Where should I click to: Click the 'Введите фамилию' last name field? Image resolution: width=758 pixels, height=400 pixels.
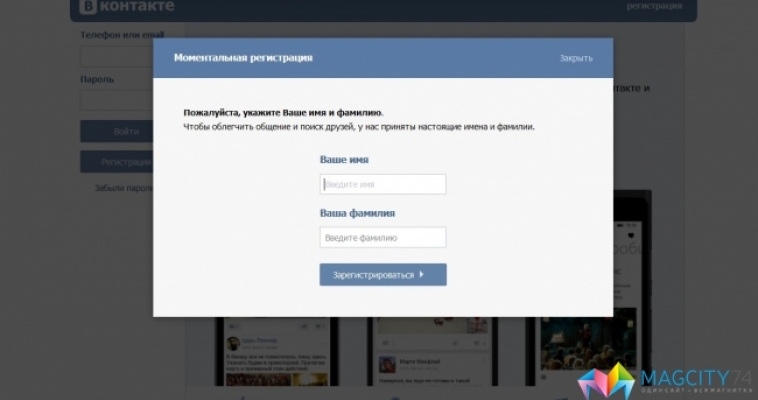383,237
